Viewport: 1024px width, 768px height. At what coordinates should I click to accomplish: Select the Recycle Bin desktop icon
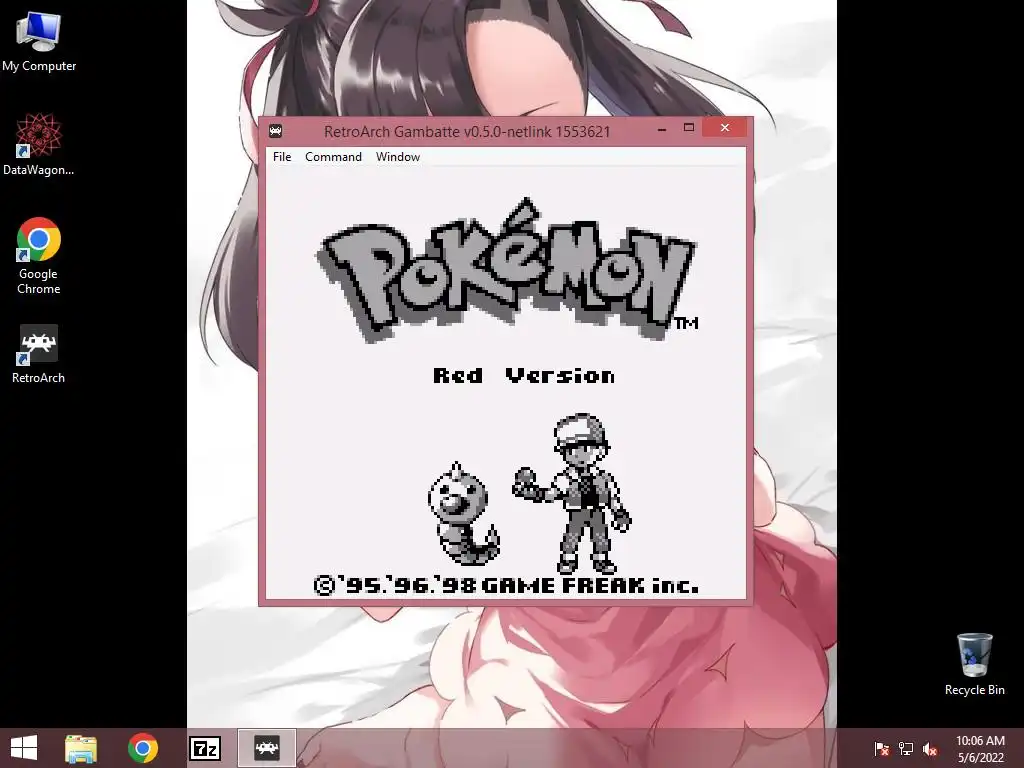974,664
